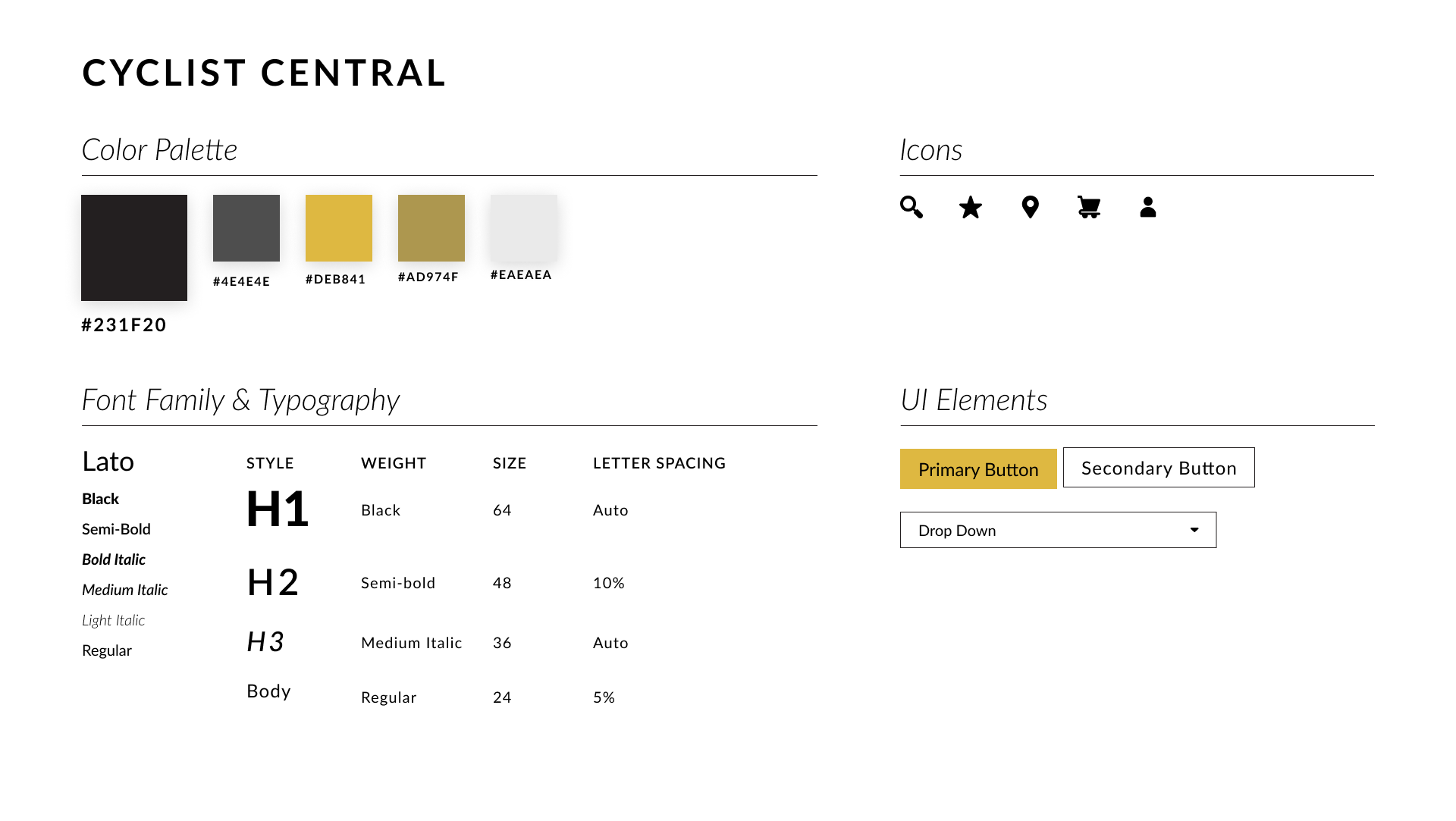
Task: Select the Lato font family name
Action: (108, 462)
